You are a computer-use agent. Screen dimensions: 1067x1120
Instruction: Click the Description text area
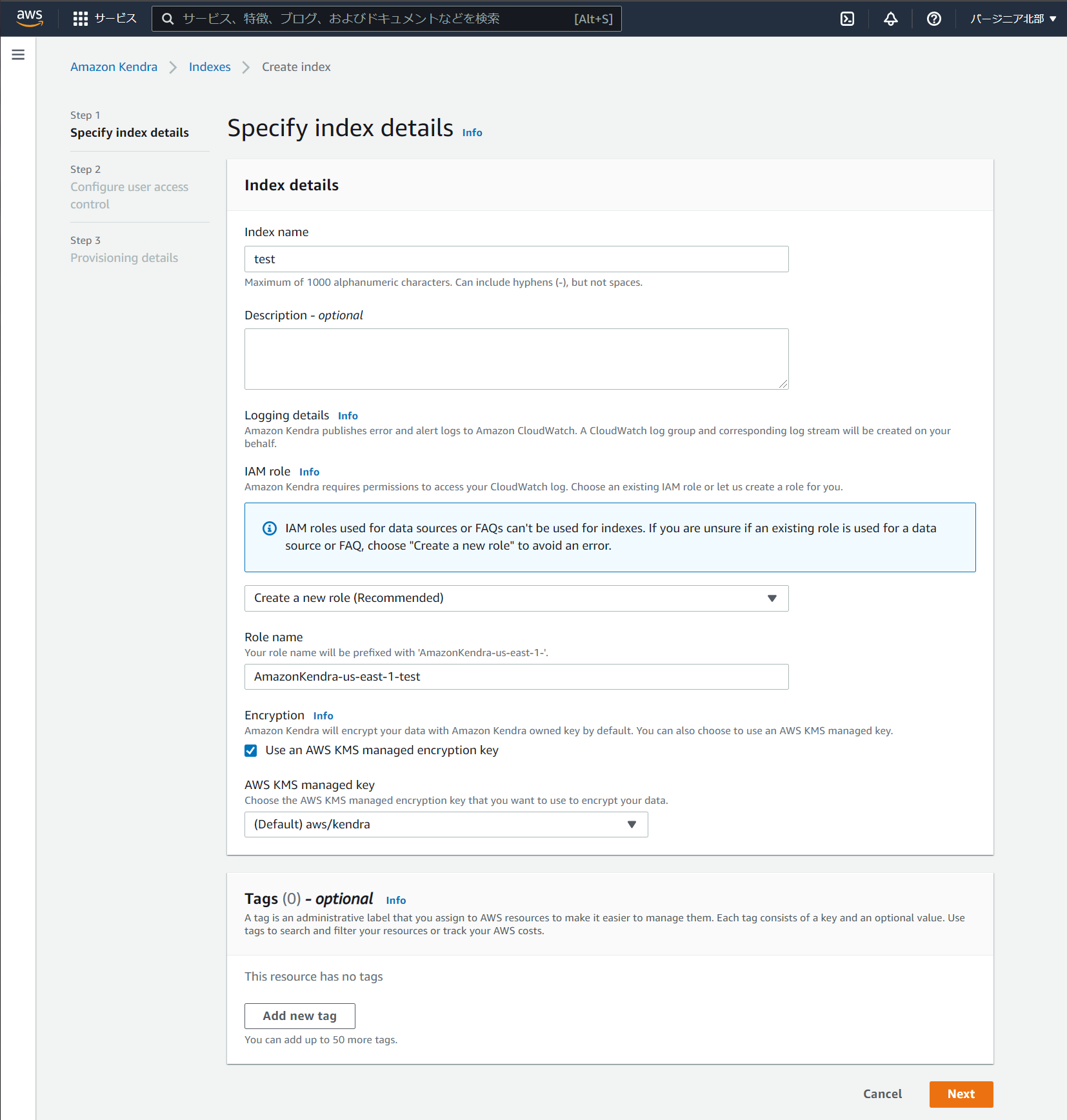coord(516,359)
